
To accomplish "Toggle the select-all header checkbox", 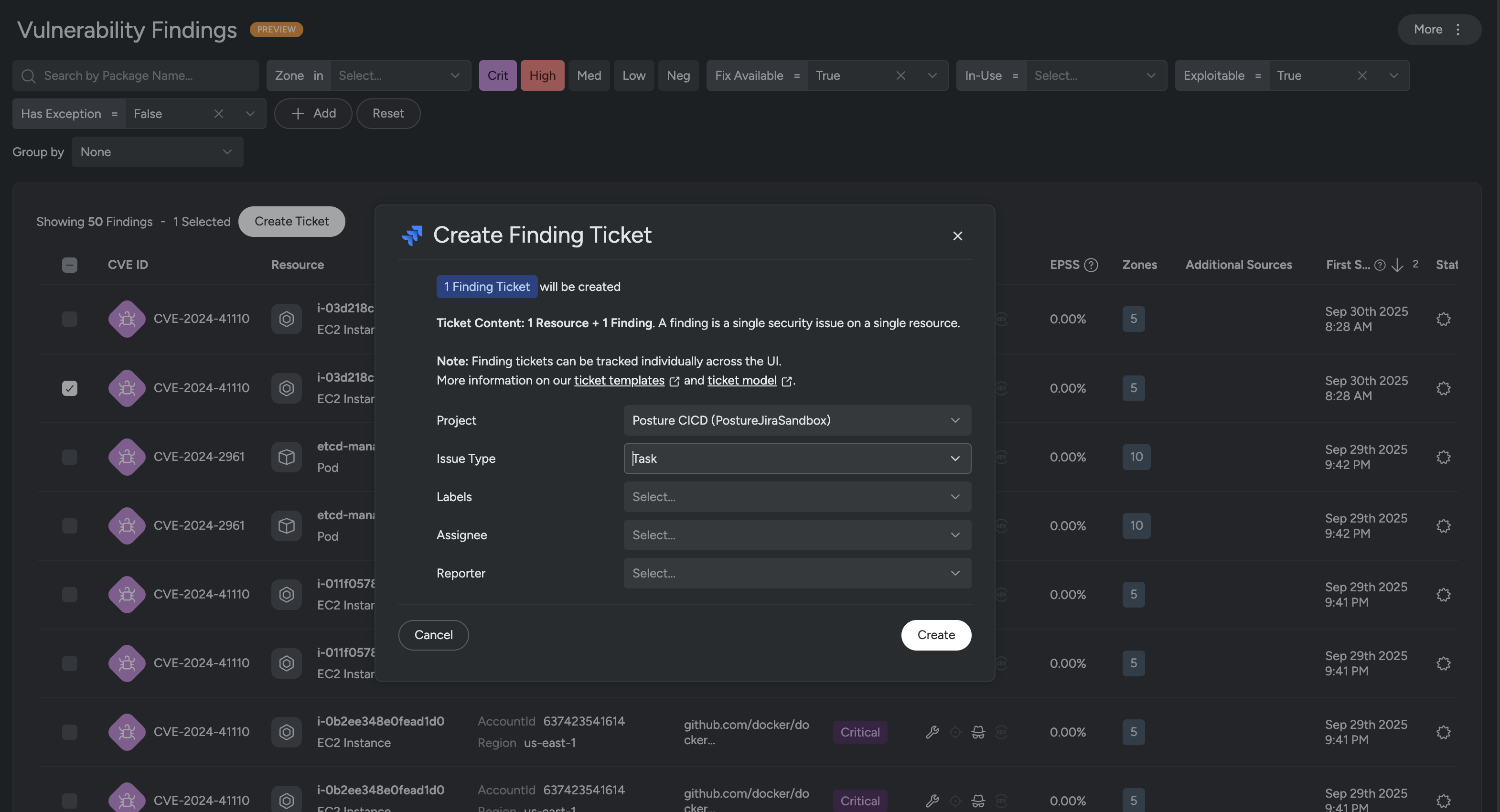I will (x=69, y=266).
